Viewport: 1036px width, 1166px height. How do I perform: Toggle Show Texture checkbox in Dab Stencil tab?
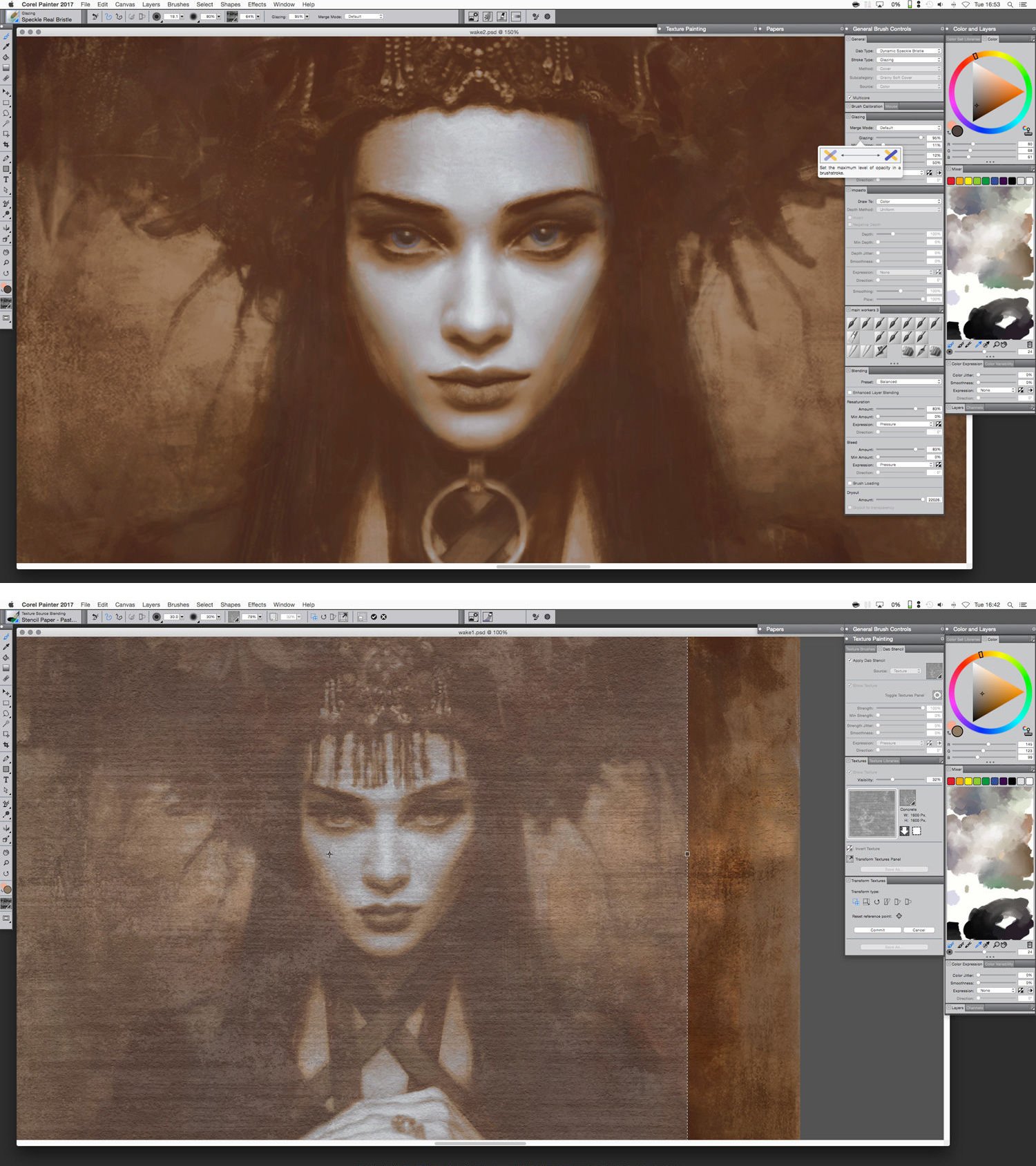pyautogui.click(x=850, y=685)
